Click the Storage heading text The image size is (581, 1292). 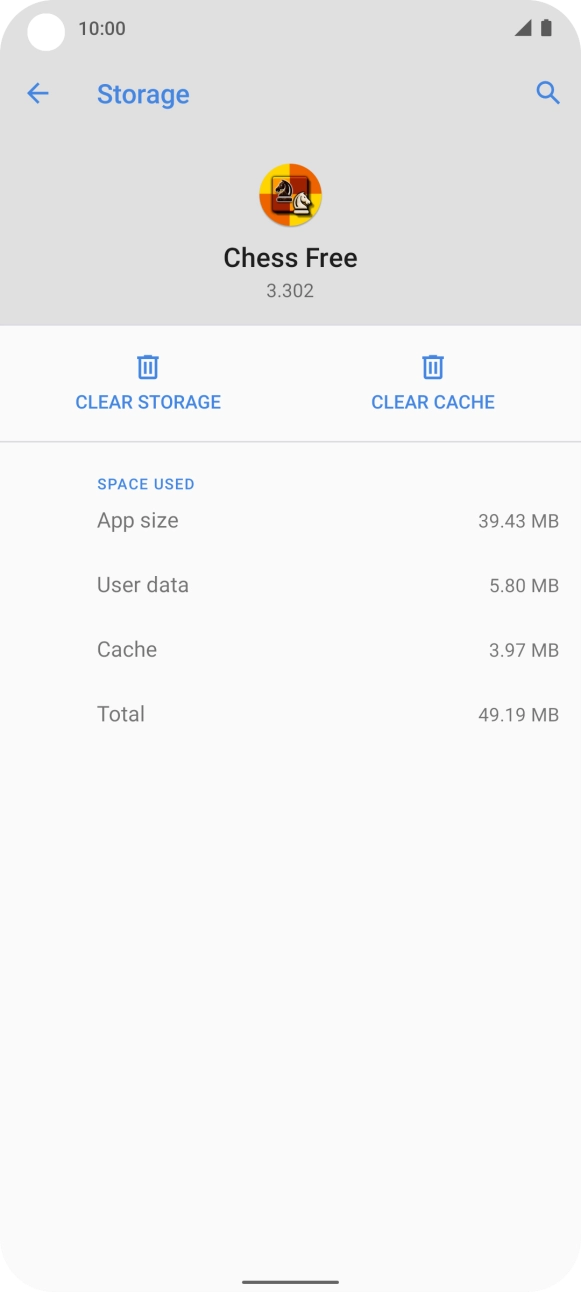[x=143, y=93]
